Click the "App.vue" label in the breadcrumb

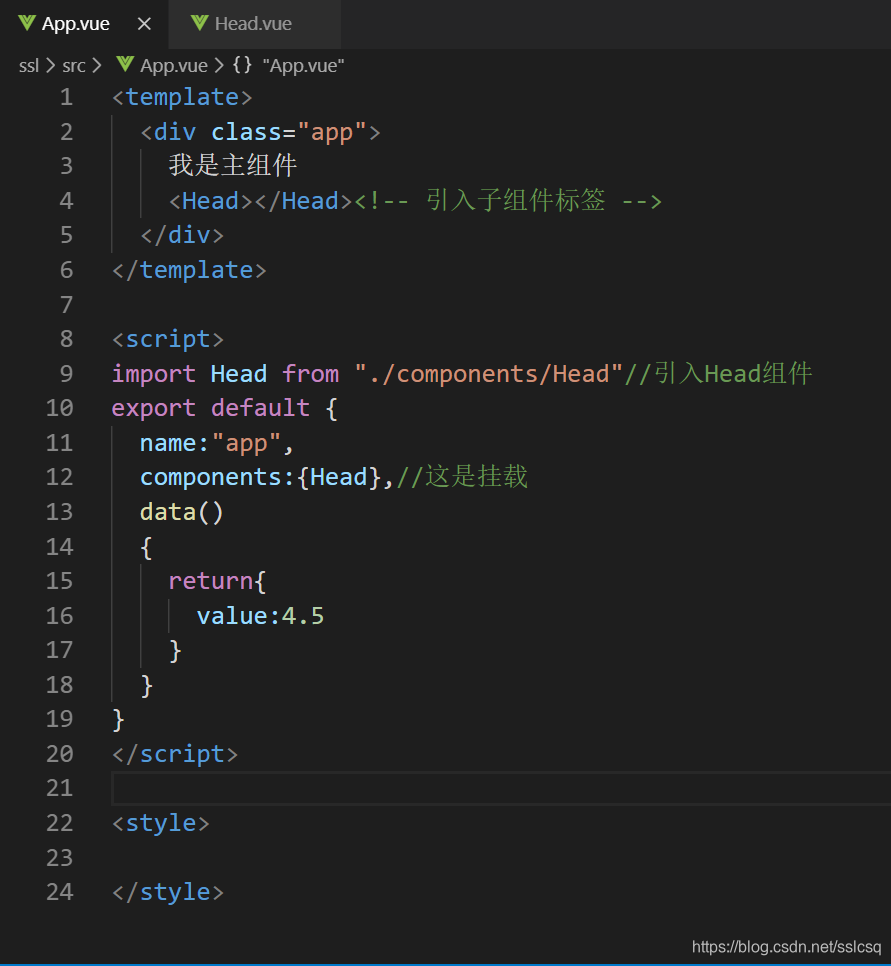305,65
